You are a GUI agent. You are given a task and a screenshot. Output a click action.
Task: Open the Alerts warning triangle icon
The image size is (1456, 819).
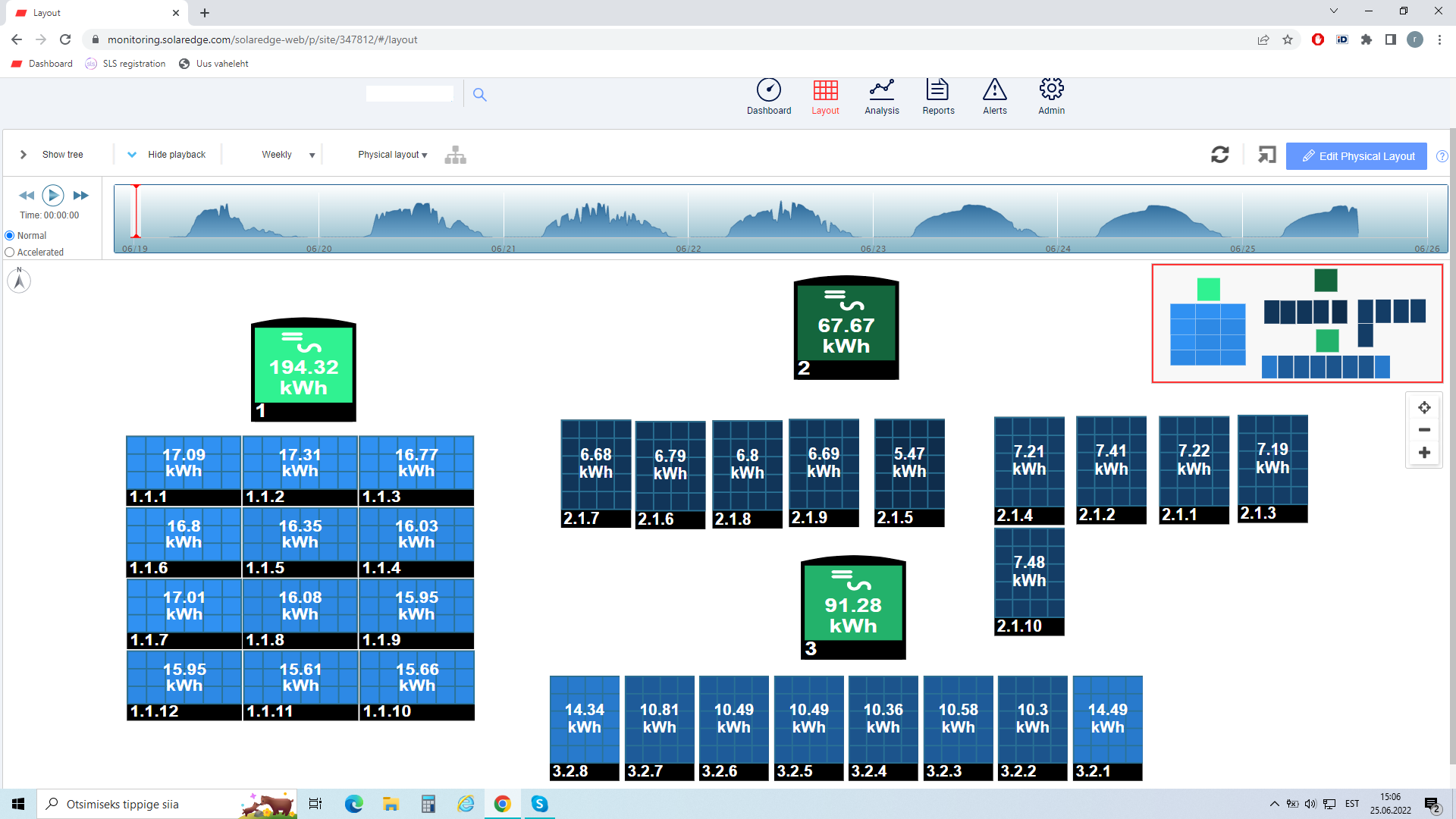click(994, 90)
